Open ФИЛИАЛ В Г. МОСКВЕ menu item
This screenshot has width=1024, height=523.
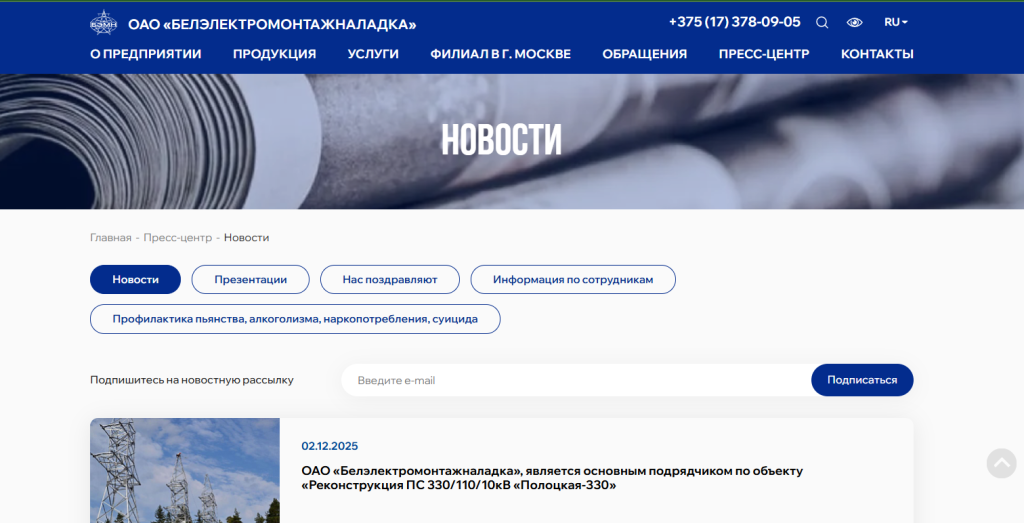[500, 54]
